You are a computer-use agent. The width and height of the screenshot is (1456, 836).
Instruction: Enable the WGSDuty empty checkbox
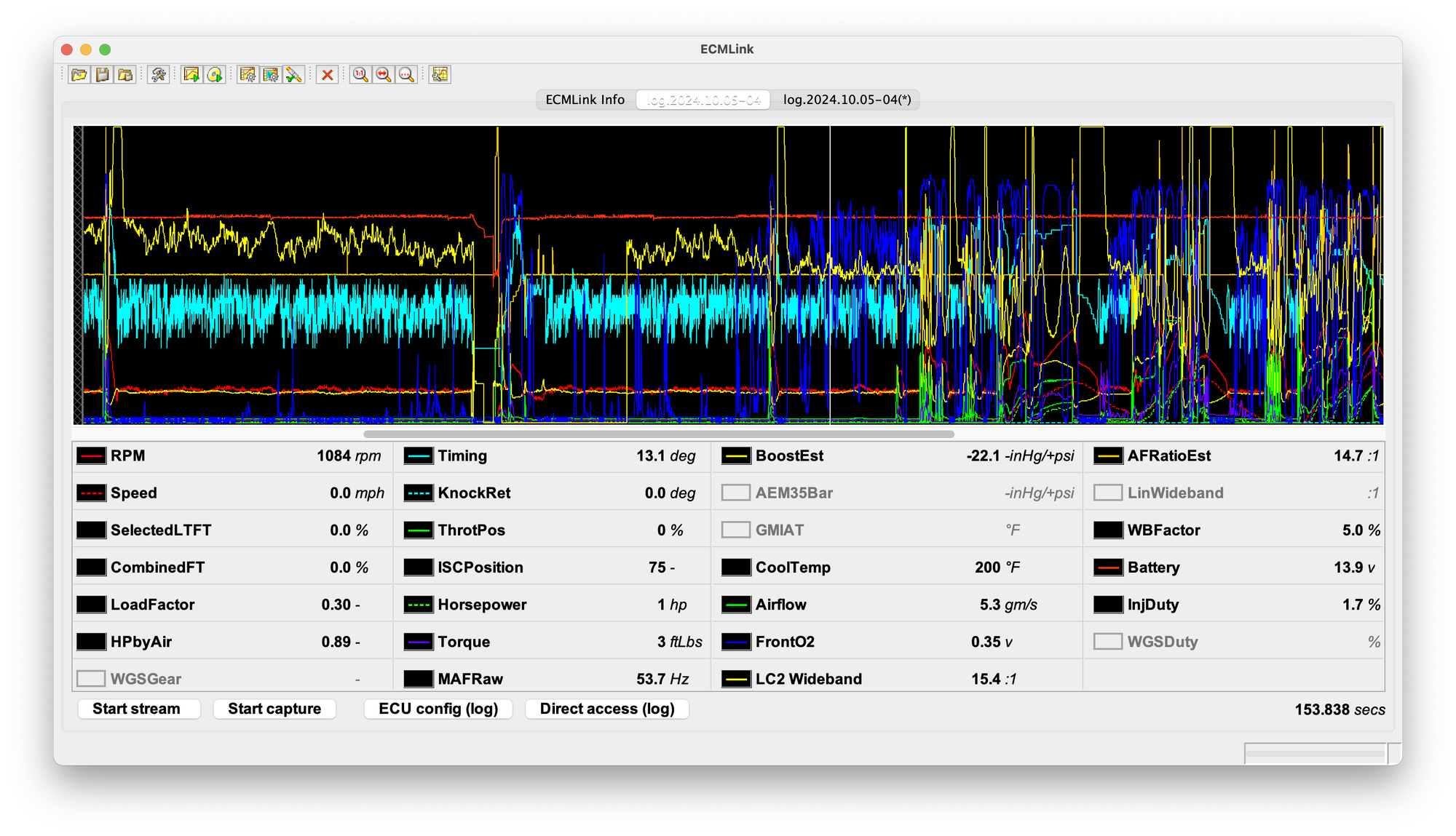(1108, 642)
